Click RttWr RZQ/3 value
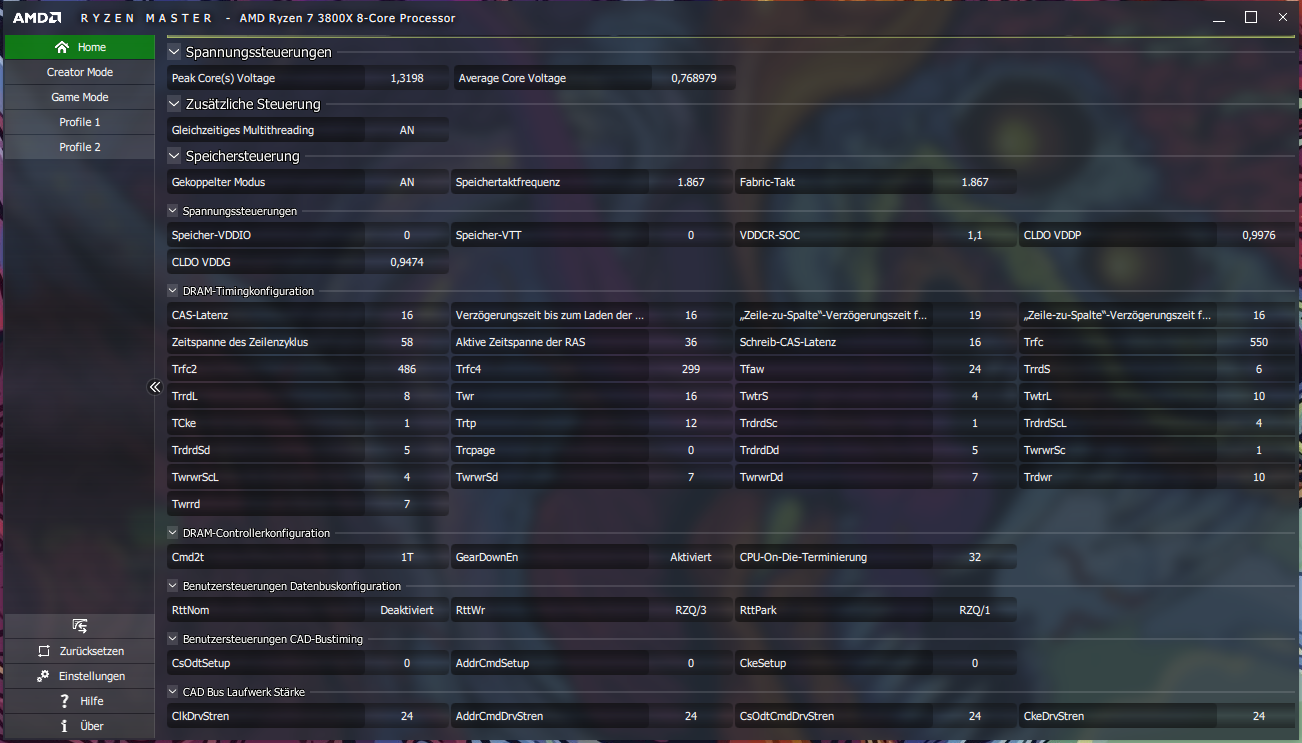Image resolution: width=1302 pixels, height=743 pixels. click(691, 610)
